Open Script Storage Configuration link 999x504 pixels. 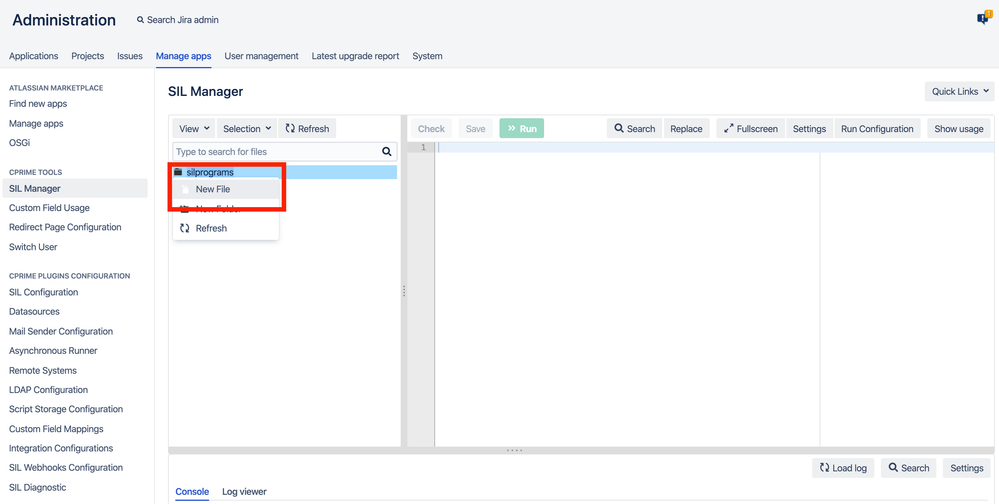[x=66, y=409]
